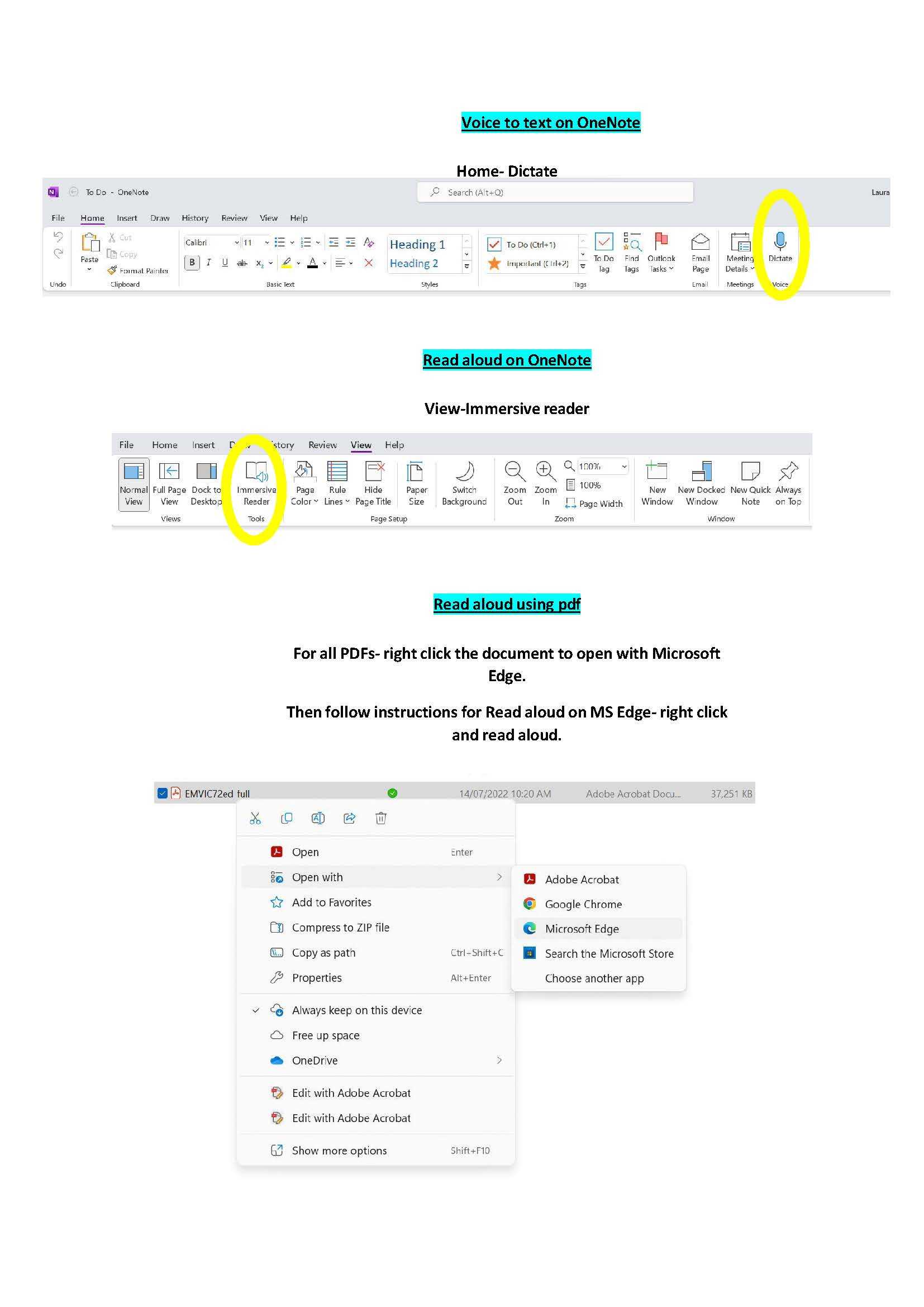Screen dimensions: 924x1307
Task: Toggle the bulleted list button
Action: [x=279, y=243]
